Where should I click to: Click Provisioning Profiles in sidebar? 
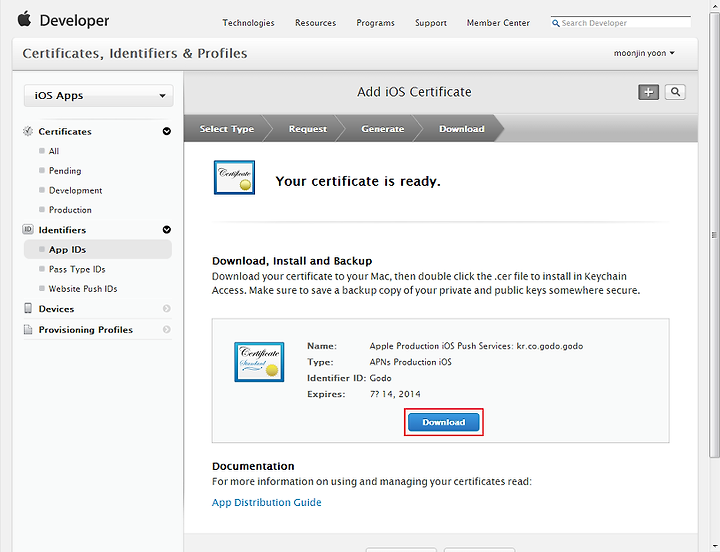point(86,330)
